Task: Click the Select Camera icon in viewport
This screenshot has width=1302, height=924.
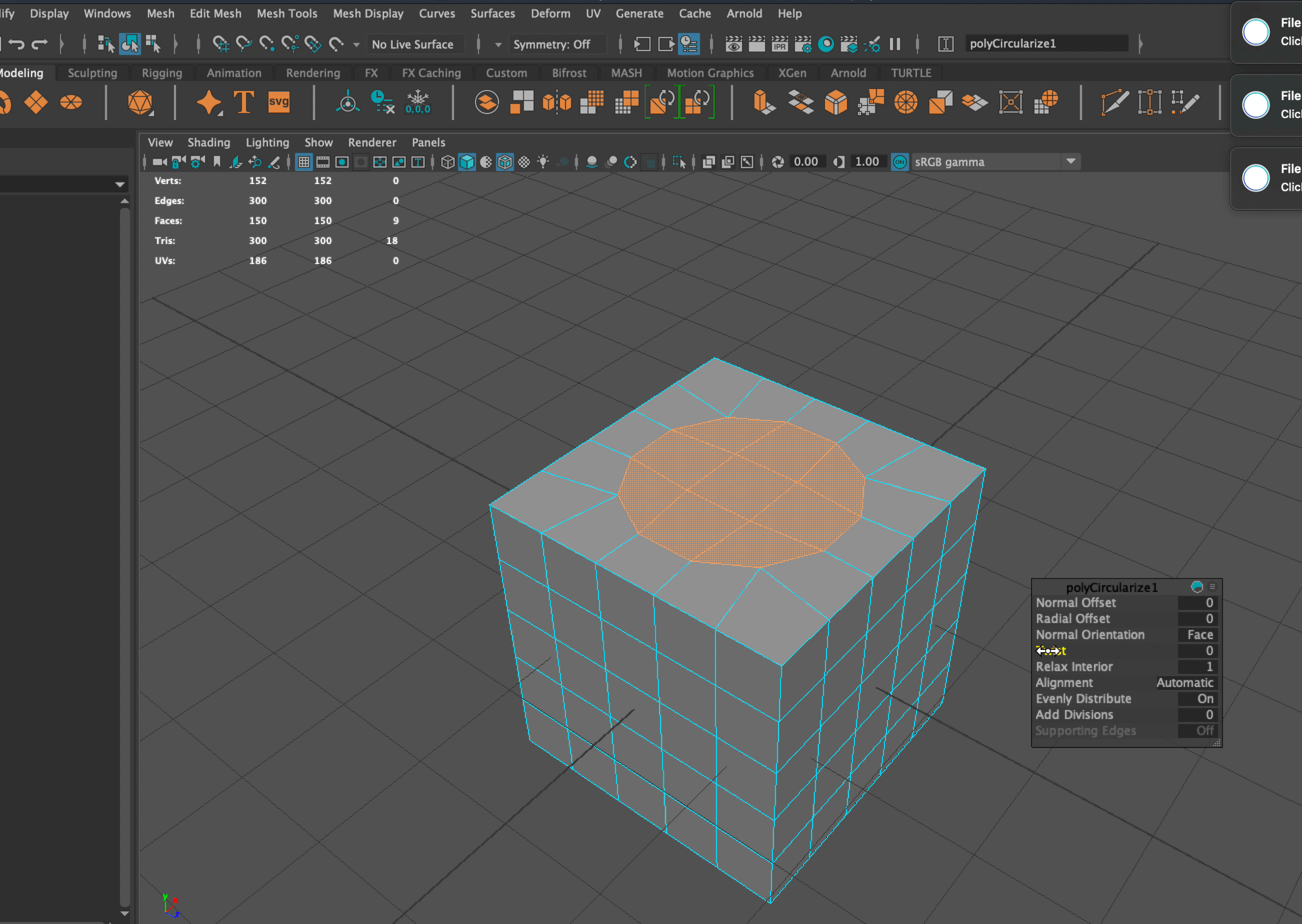Action: (x=160, y=162)
